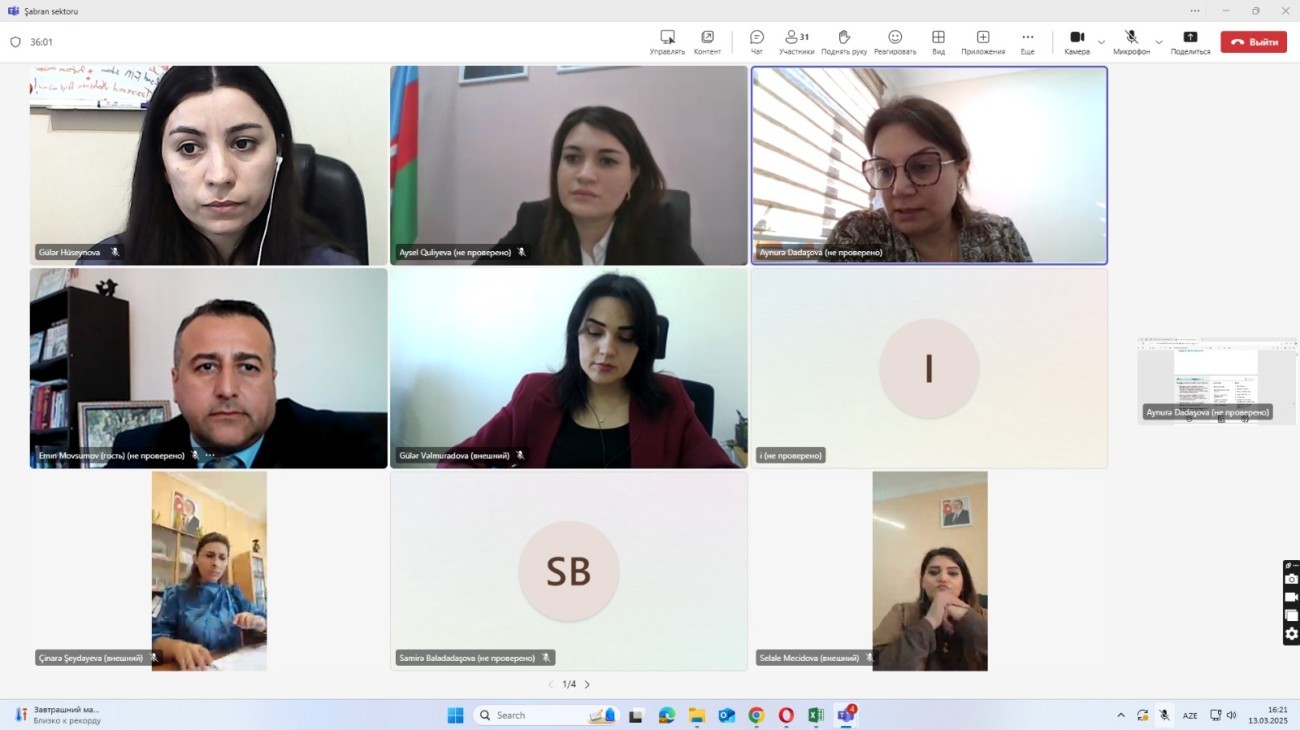
Task: Open the Еще more options menu
Action: 1027,42
